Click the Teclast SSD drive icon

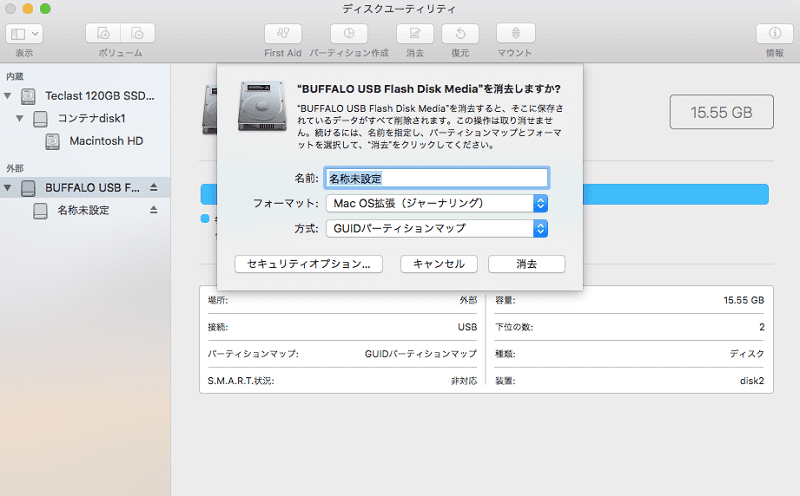point(28,96)
